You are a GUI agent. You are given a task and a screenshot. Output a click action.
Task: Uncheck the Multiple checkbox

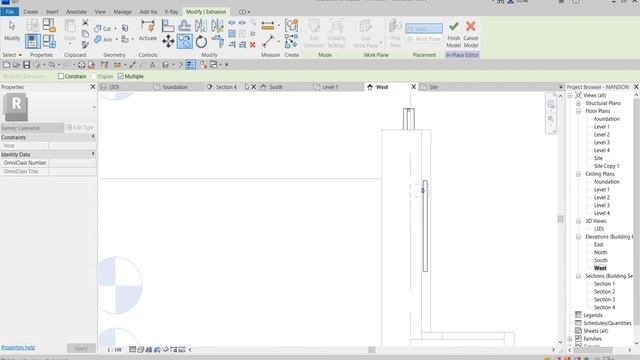(x=120, y=76)
